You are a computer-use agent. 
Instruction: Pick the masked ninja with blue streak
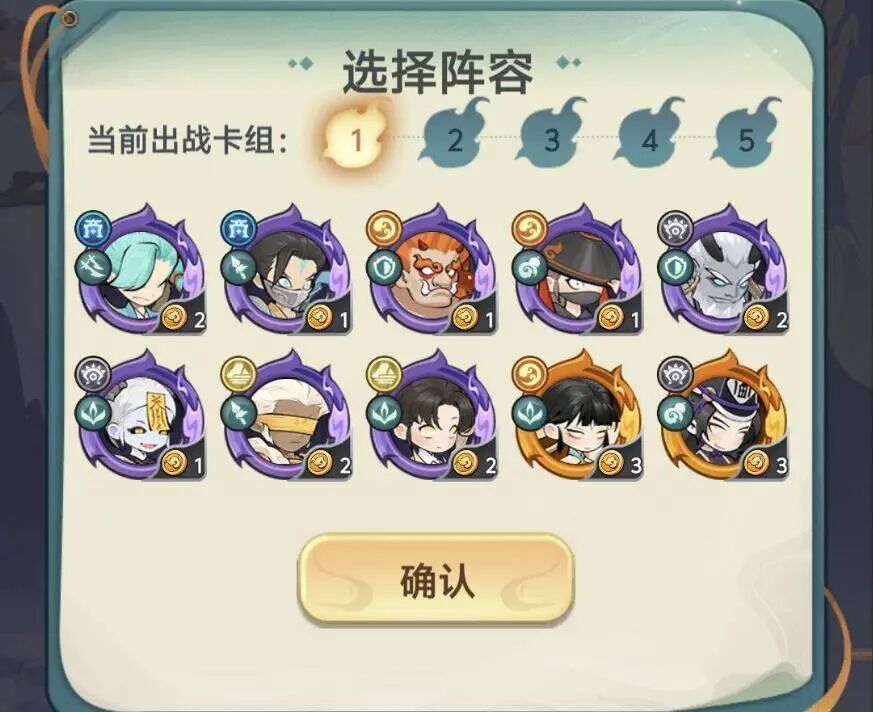287,271
